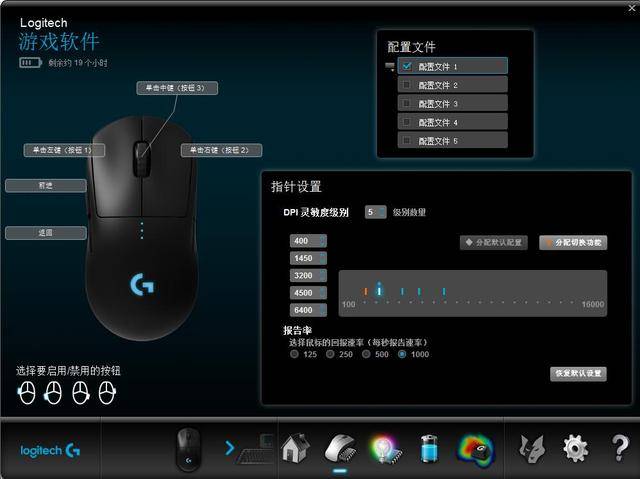Select the mouse device thumbnail in bottom bar
Viewport: 640px width, 479px height.
click(188, 449)
